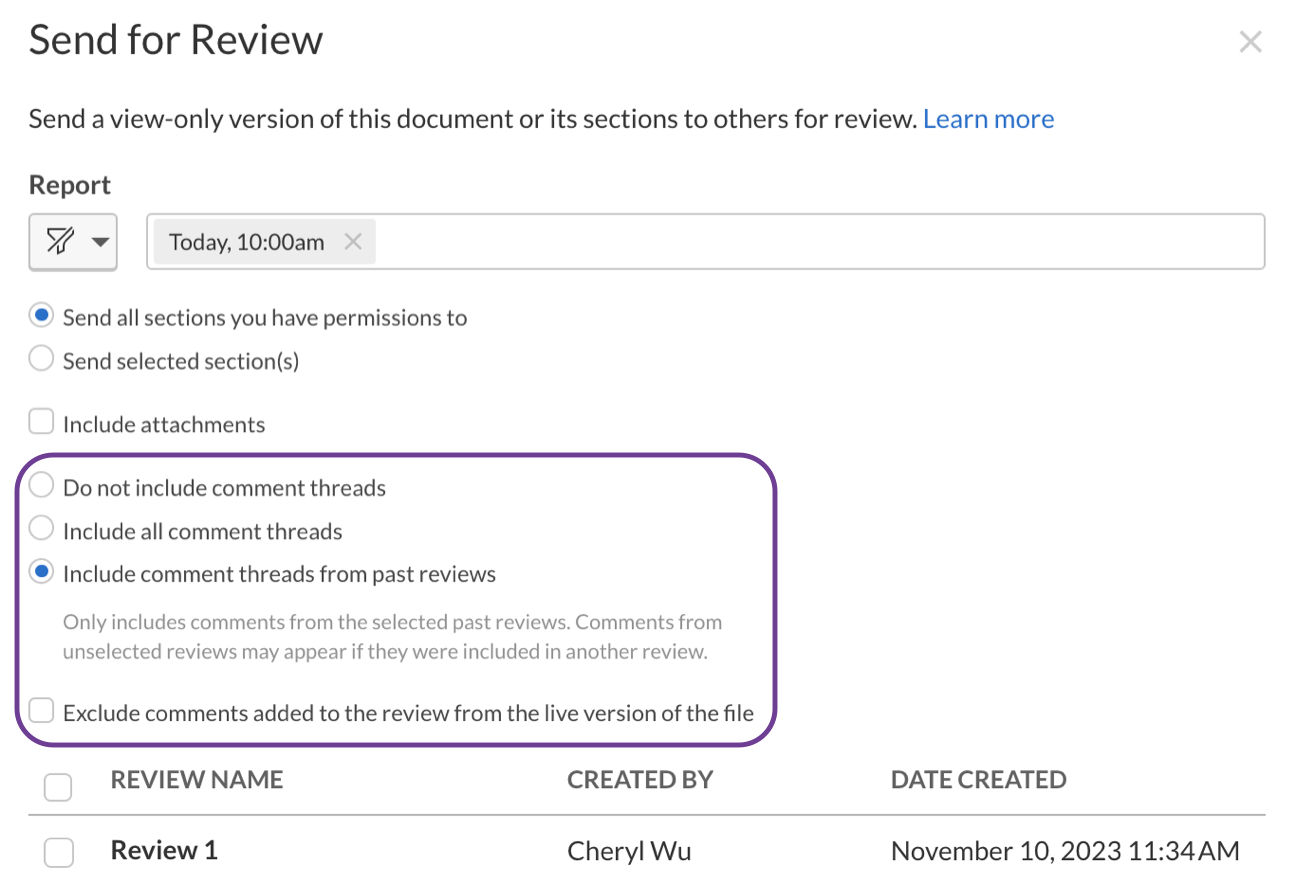Image resolution: width=1296 pixels, height=884 pixels.
Task: Check the Review 1 checkbox
Action: [x=59, y=852]
